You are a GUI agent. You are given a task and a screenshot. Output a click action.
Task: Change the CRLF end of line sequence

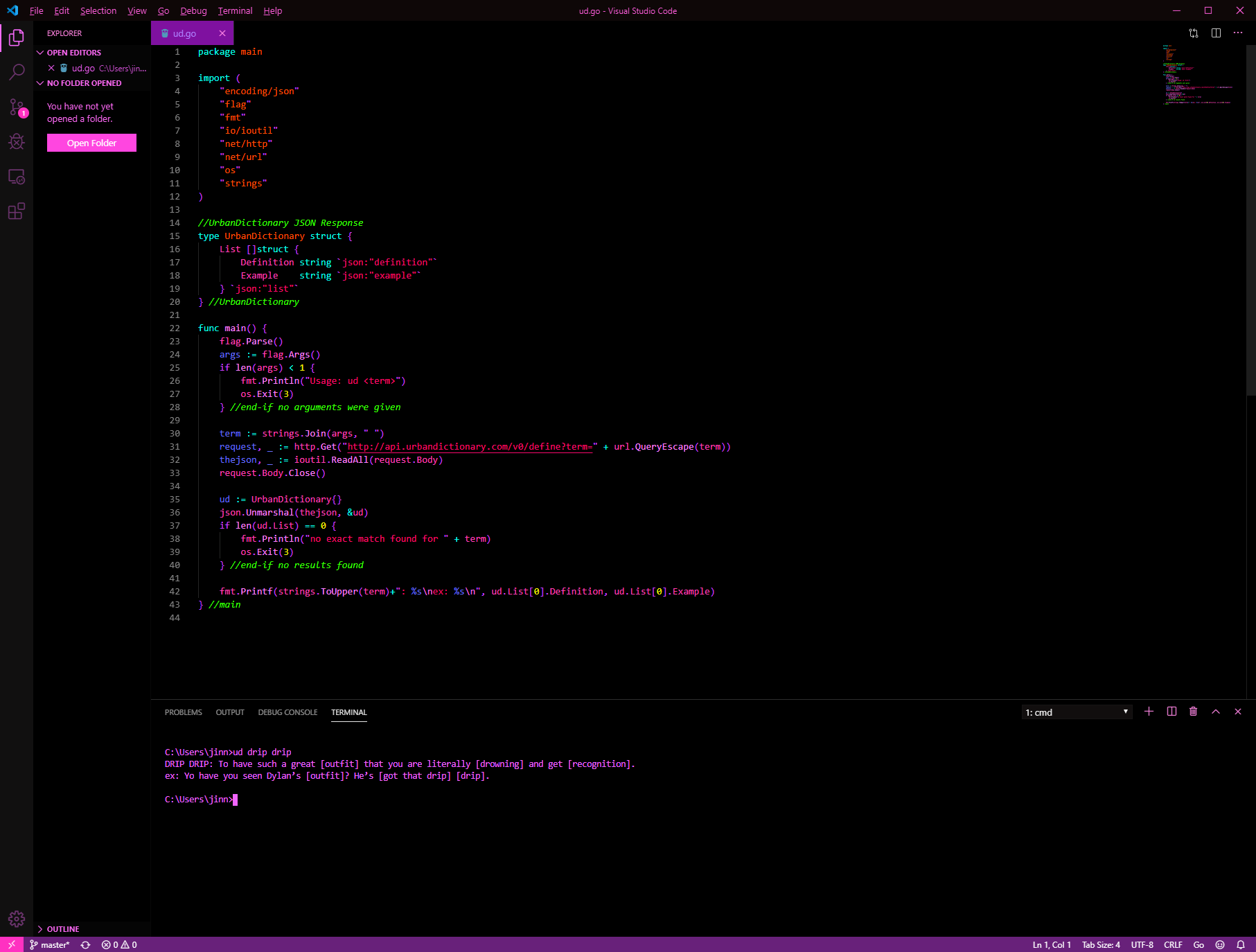pyautogui.click(x=1173, y=944)
